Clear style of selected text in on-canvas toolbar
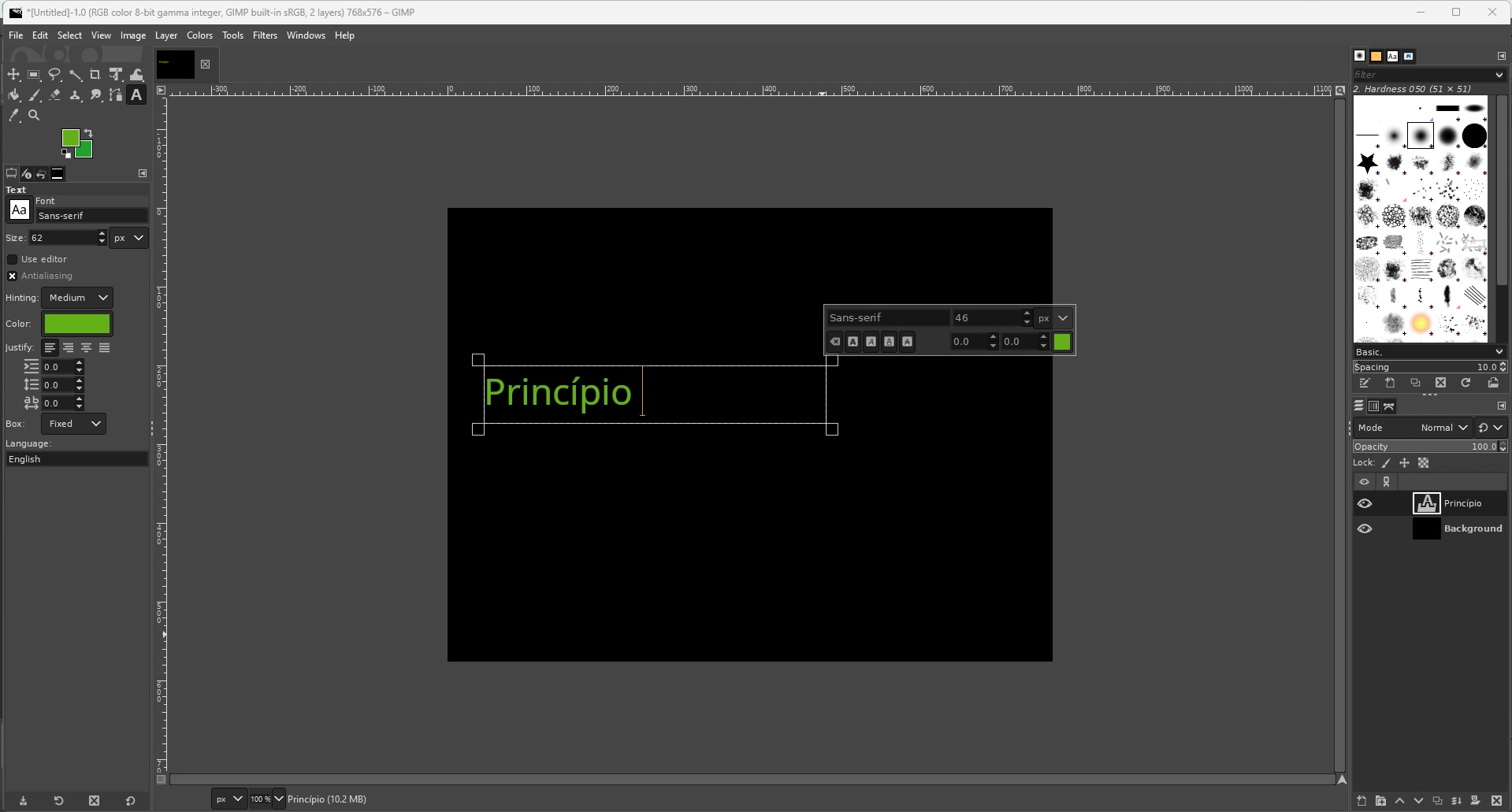Viewport: 1512px width, 812px height. [834, 342]
